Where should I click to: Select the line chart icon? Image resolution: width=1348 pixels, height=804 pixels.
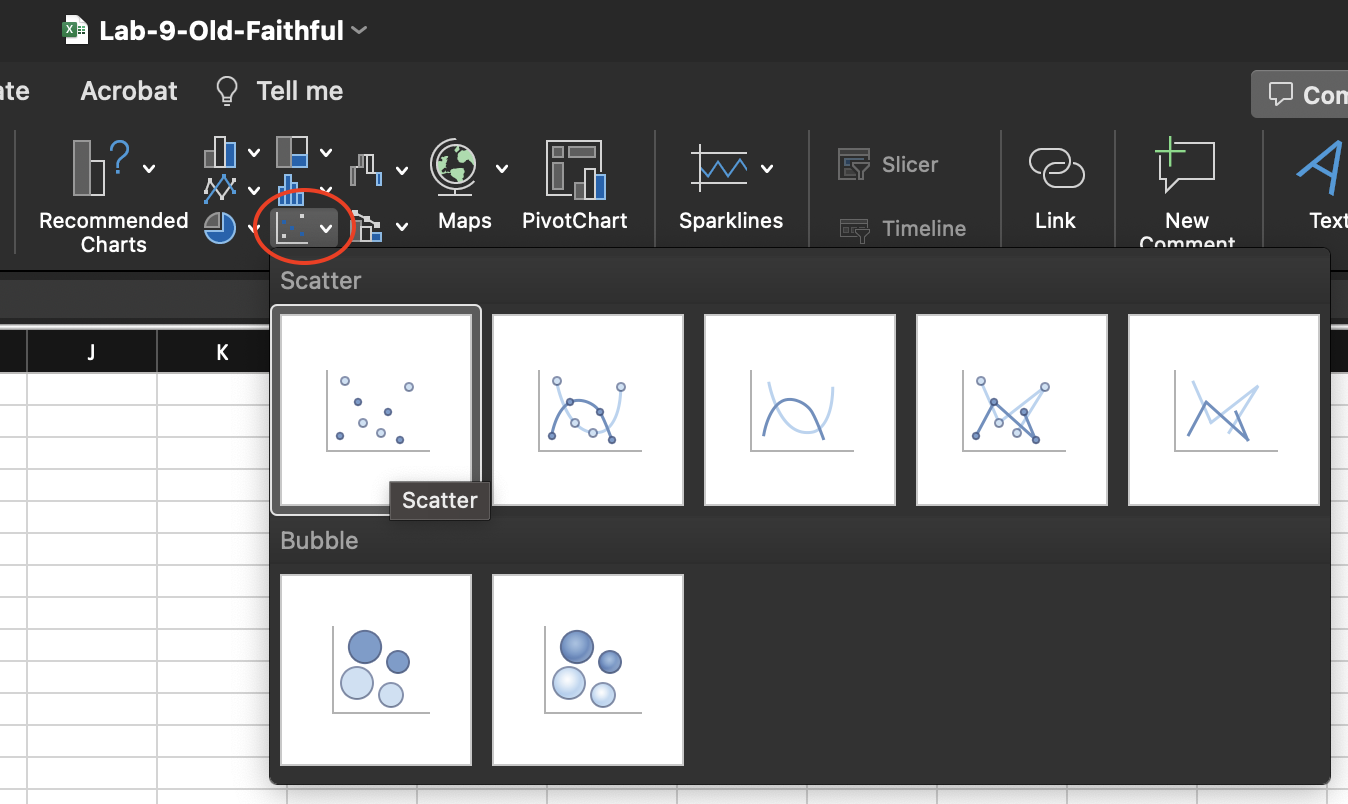[x=220, y=188]
